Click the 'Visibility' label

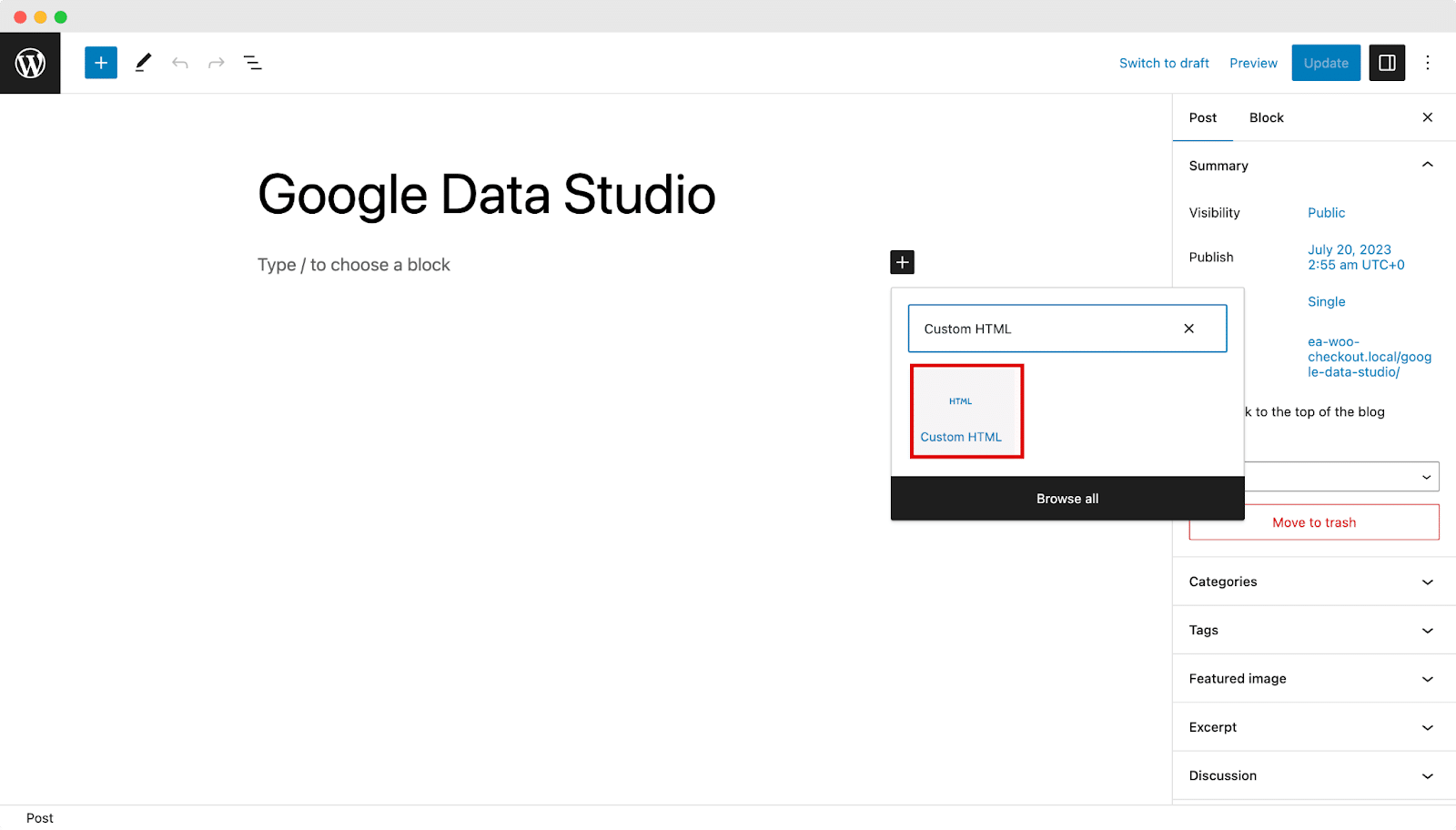point(1214,213)
